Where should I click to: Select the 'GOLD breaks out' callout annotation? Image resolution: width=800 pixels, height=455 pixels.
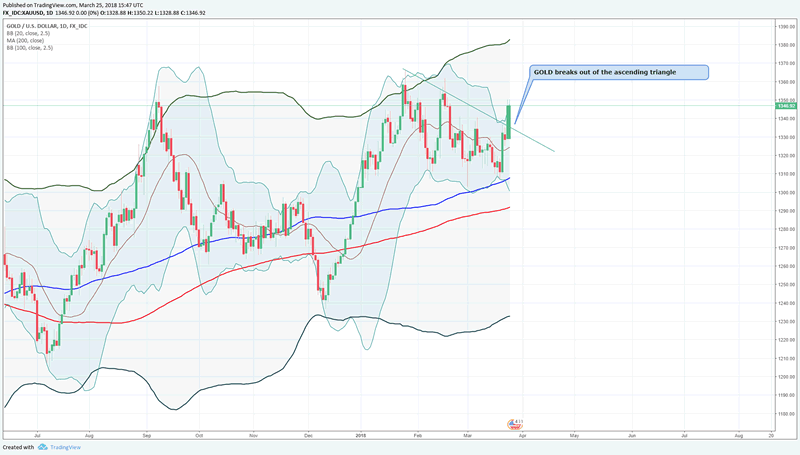tap(619, 72)
